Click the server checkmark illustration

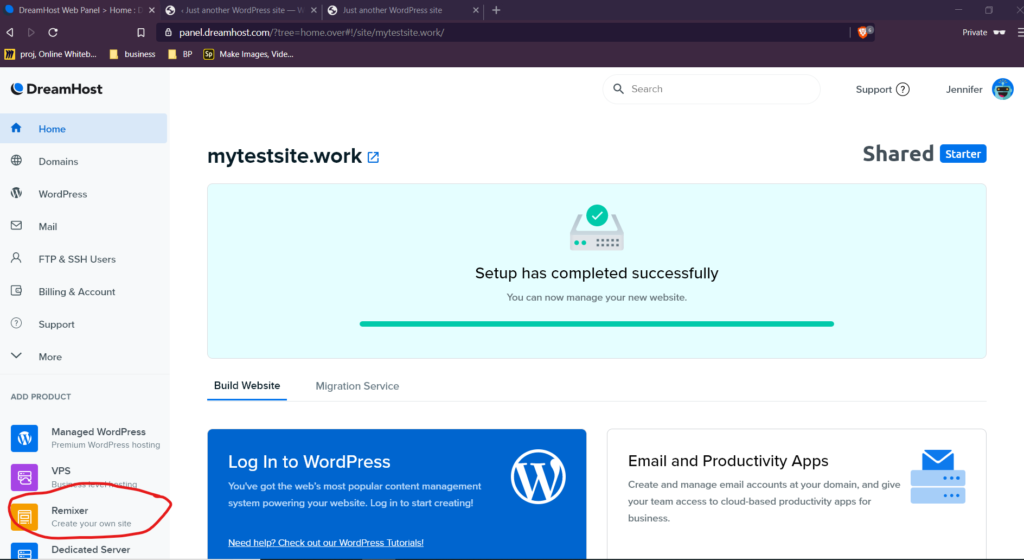point(597,227)
